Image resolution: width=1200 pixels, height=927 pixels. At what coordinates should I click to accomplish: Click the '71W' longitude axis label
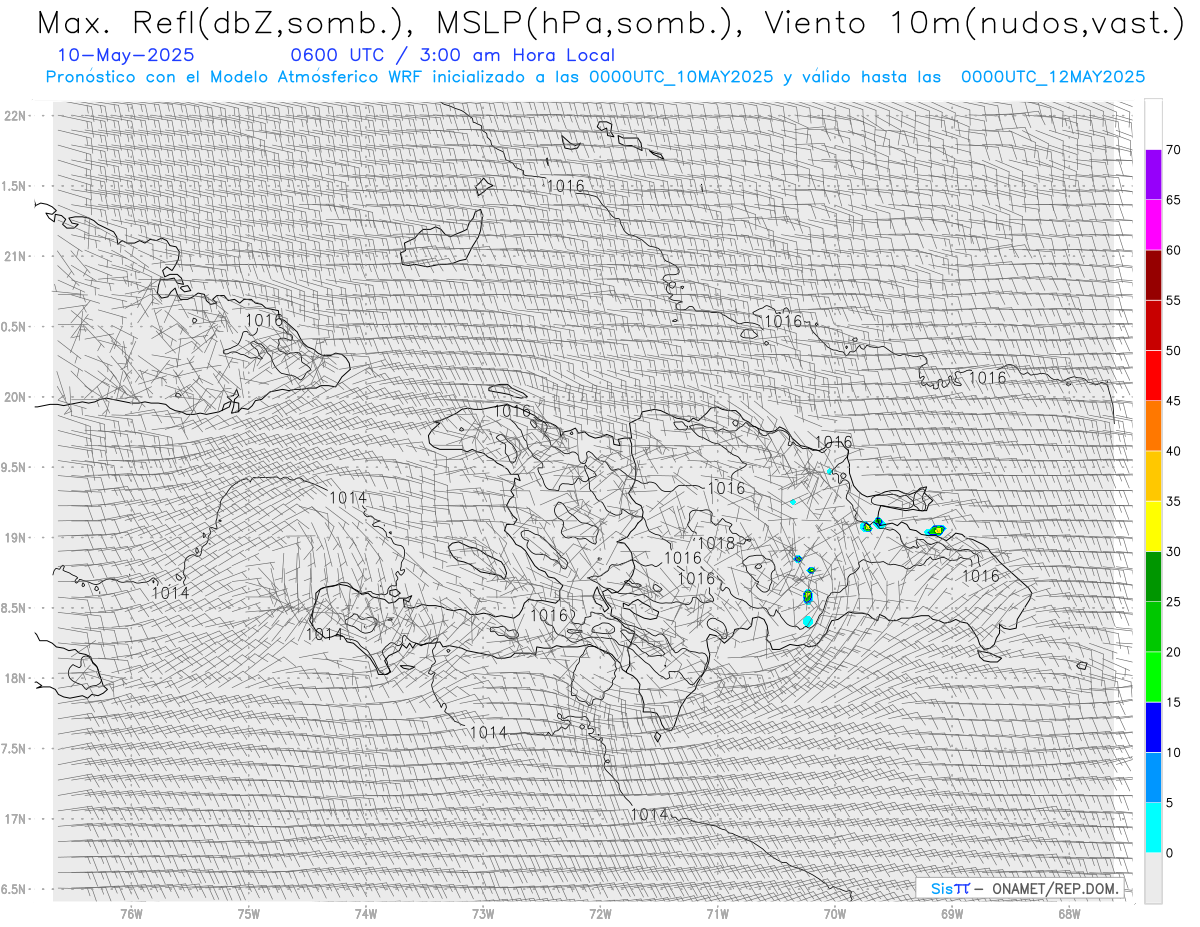point(717,914)
